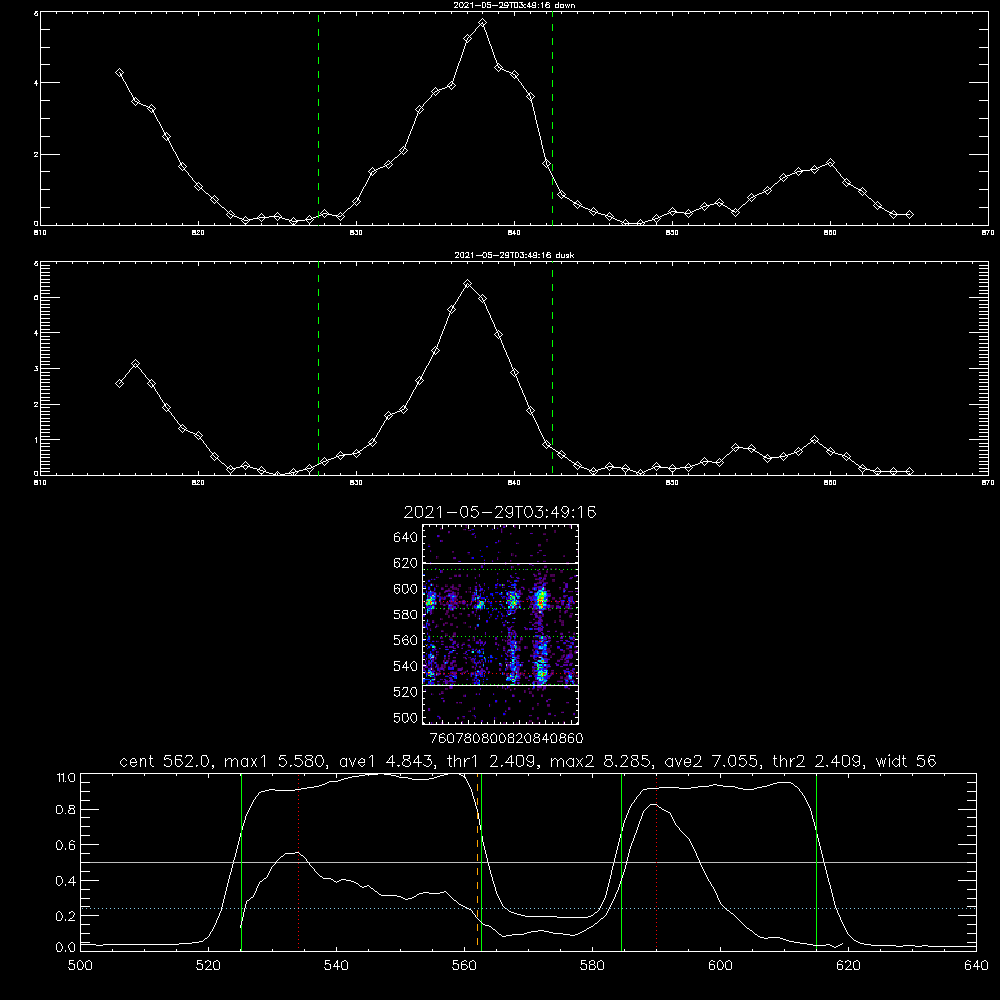The image size is (1000, 1000).
Task: Click y-axis label 0.8 on bottom plot
Action: pyautogui.click(x=66, y=810)
